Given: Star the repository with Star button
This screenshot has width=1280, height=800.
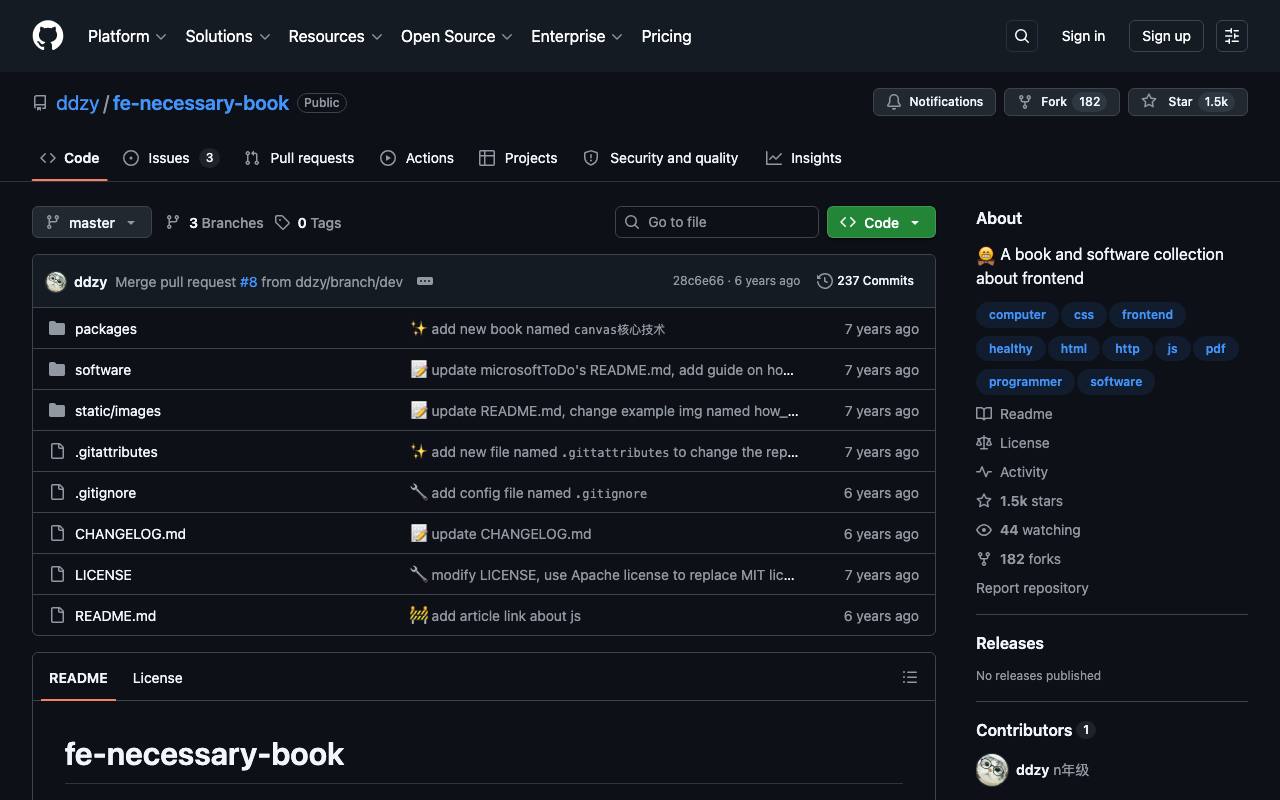Looking at the screenshot, I should (1188, 102).
